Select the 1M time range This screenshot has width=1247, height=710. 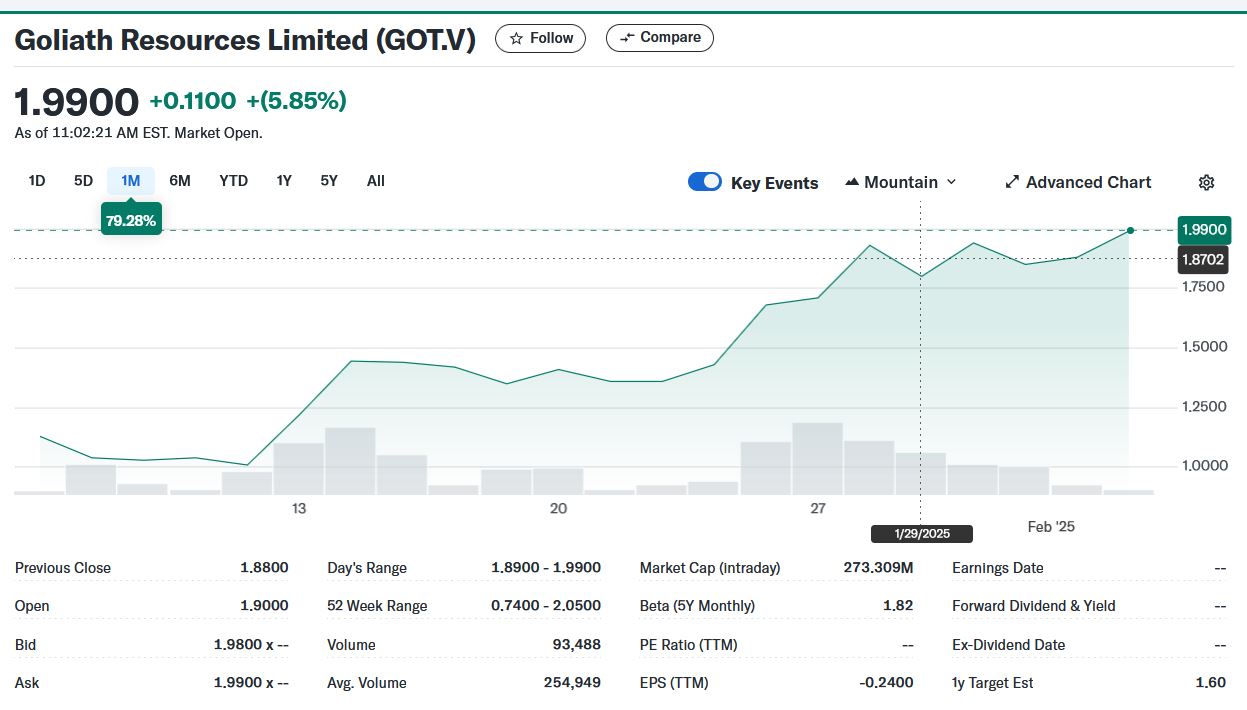coord(131,181)
